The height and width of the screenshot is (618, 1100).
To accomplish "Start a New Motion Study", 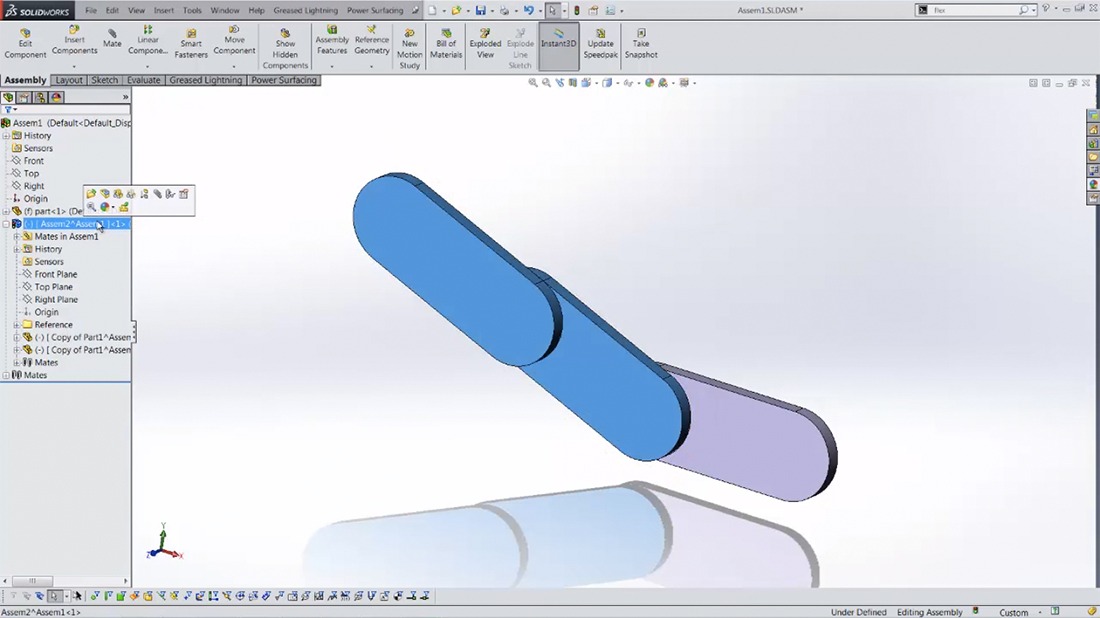I will click(x=410, y=48).
